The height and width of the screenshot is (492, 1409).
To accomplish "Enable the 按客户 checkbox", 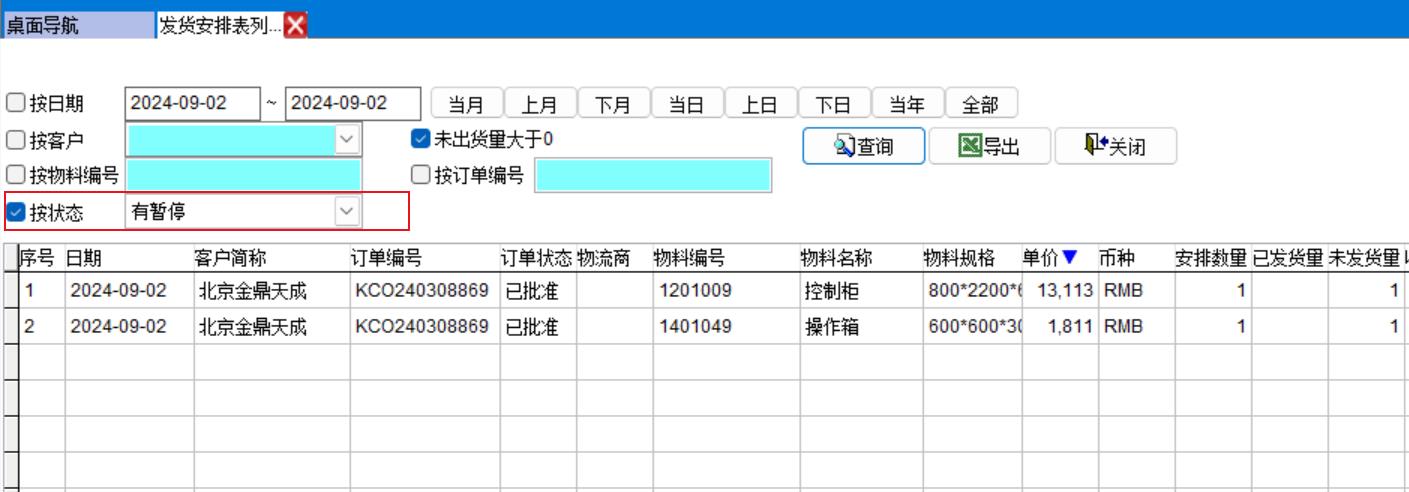I will click(16, 140).
